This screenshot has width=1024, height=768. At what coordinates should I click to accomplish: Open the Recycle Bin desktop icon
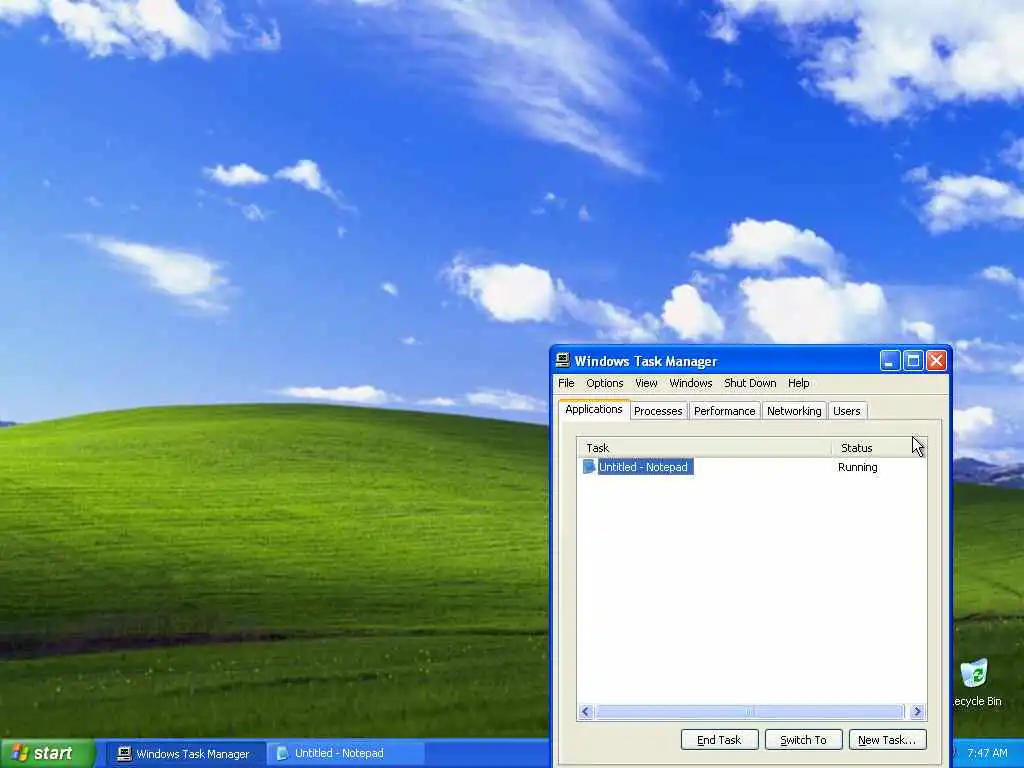(x=977, y=683)
